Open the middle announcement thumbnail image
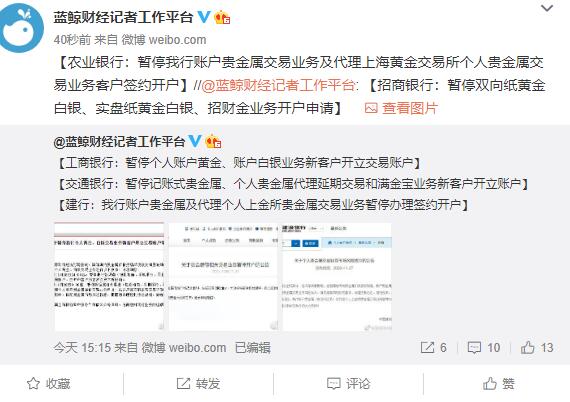Screen dimensions: 570x402 223,277
